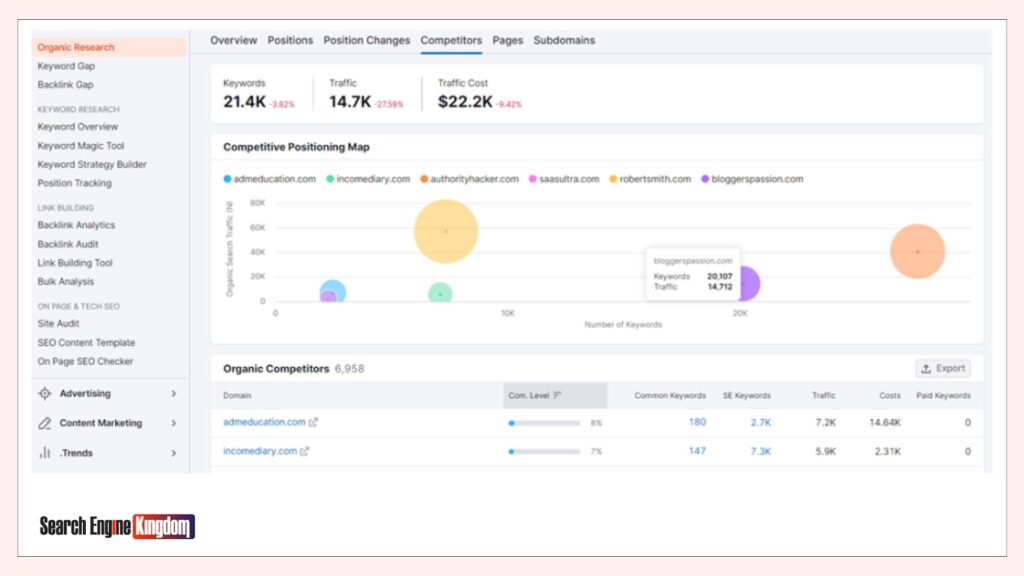Click the Trends bar chart icon
The width and height of the screenshot is (1024, 576).
[44, 453]
